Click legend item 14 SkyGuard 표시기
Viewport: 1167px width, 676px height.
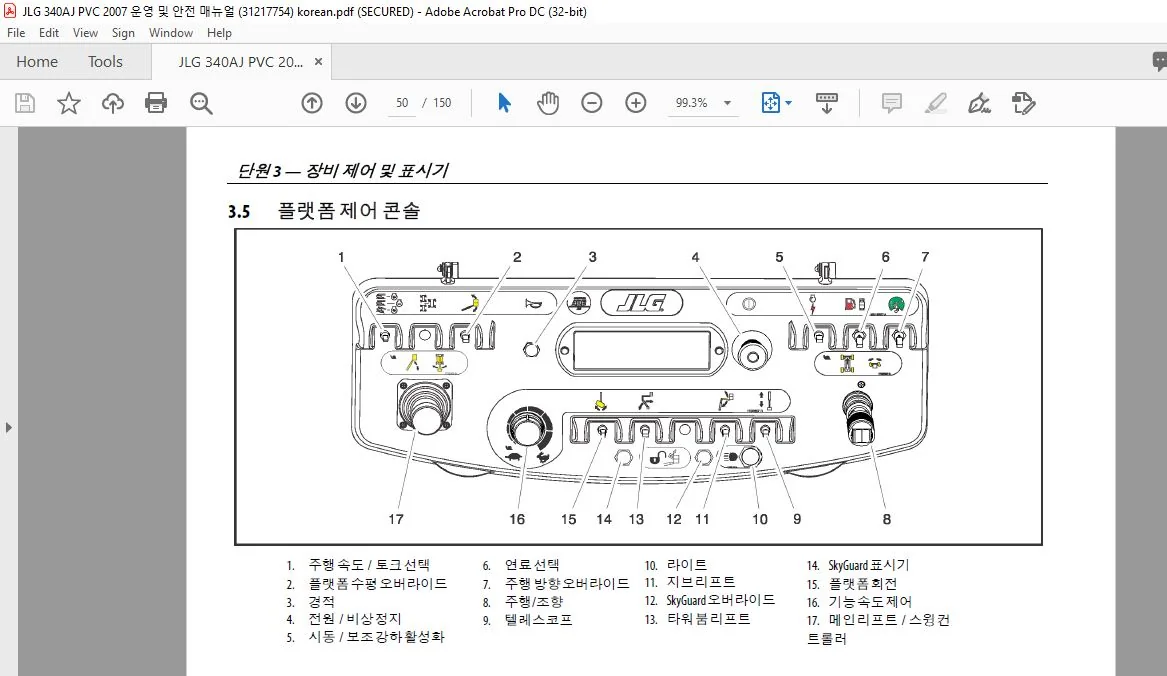[x=858, y=565]
